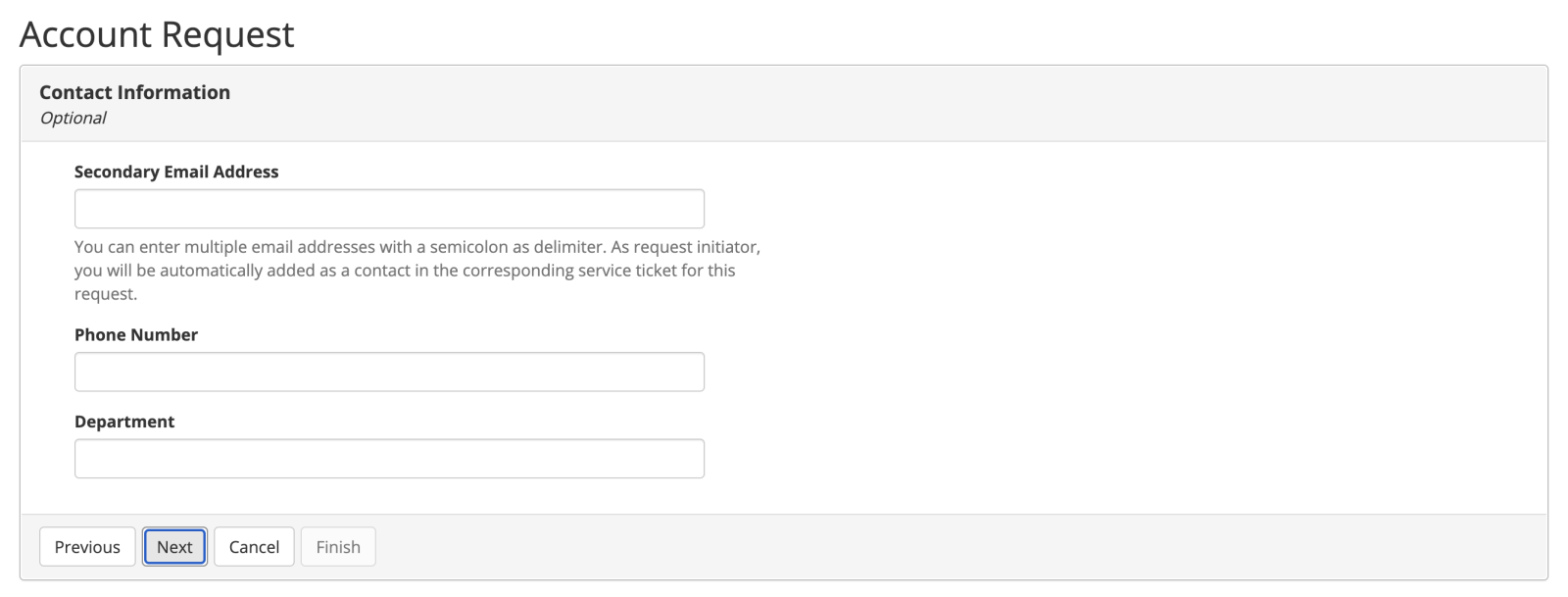This screenshot has height=597, width=1568.
Task: Click the italic Optional subtitle
Action: point(73,118)
